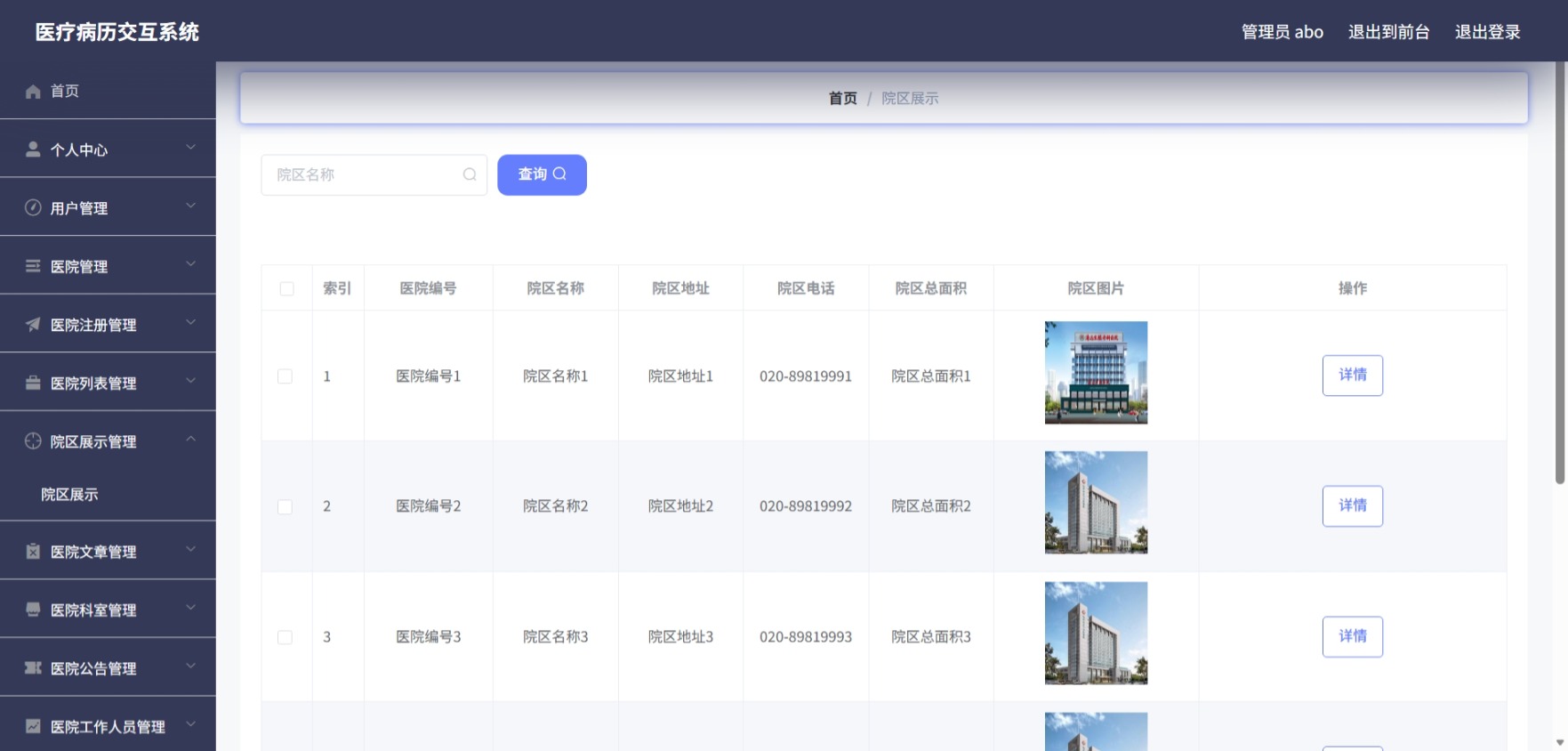Open the 院区展示 submenu item
Screen dimensions: 1568x751
coord(108,494)
